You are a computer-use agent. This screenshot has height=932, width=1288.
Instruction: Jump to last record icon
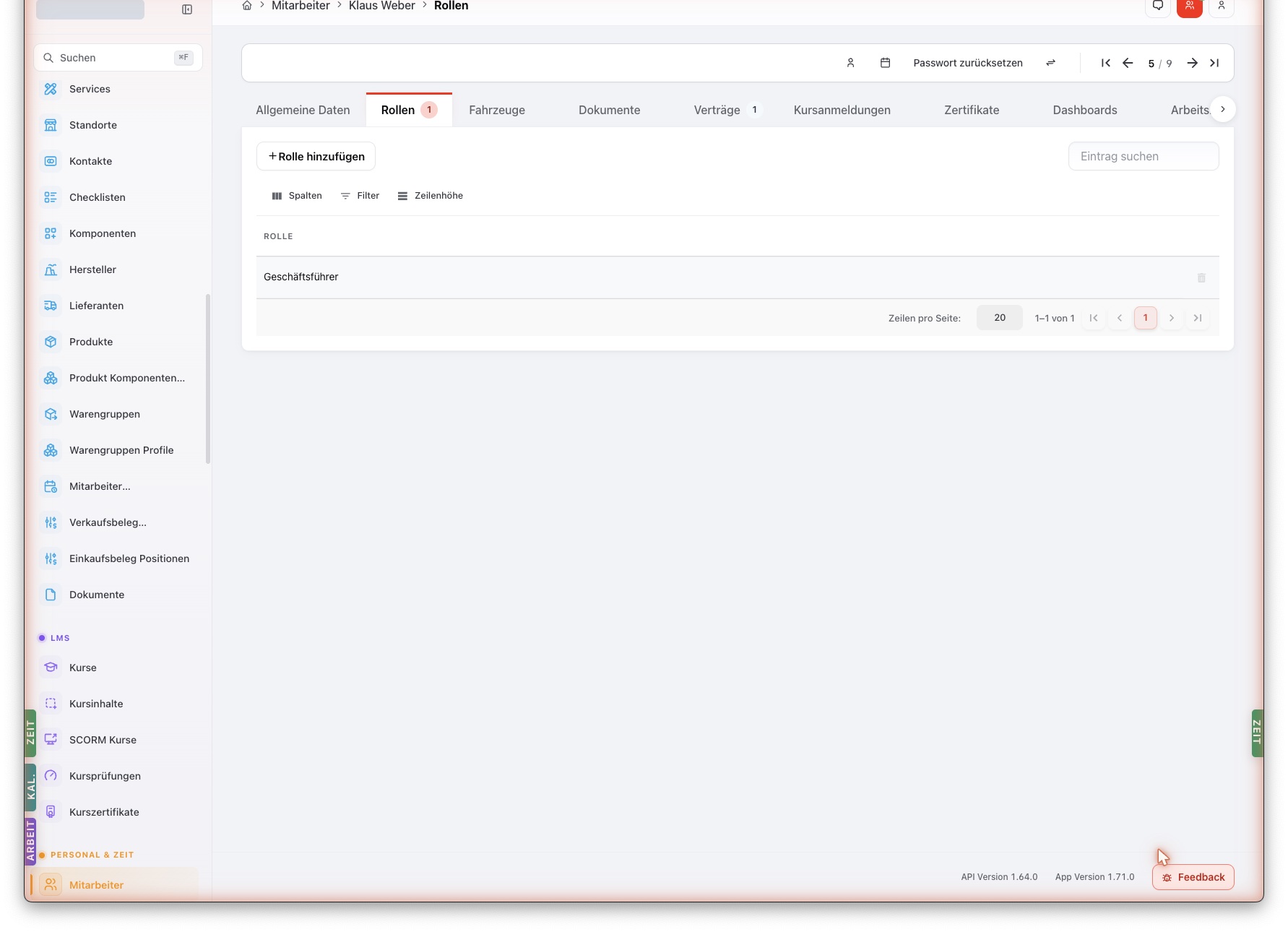(x=1214, y=63)
